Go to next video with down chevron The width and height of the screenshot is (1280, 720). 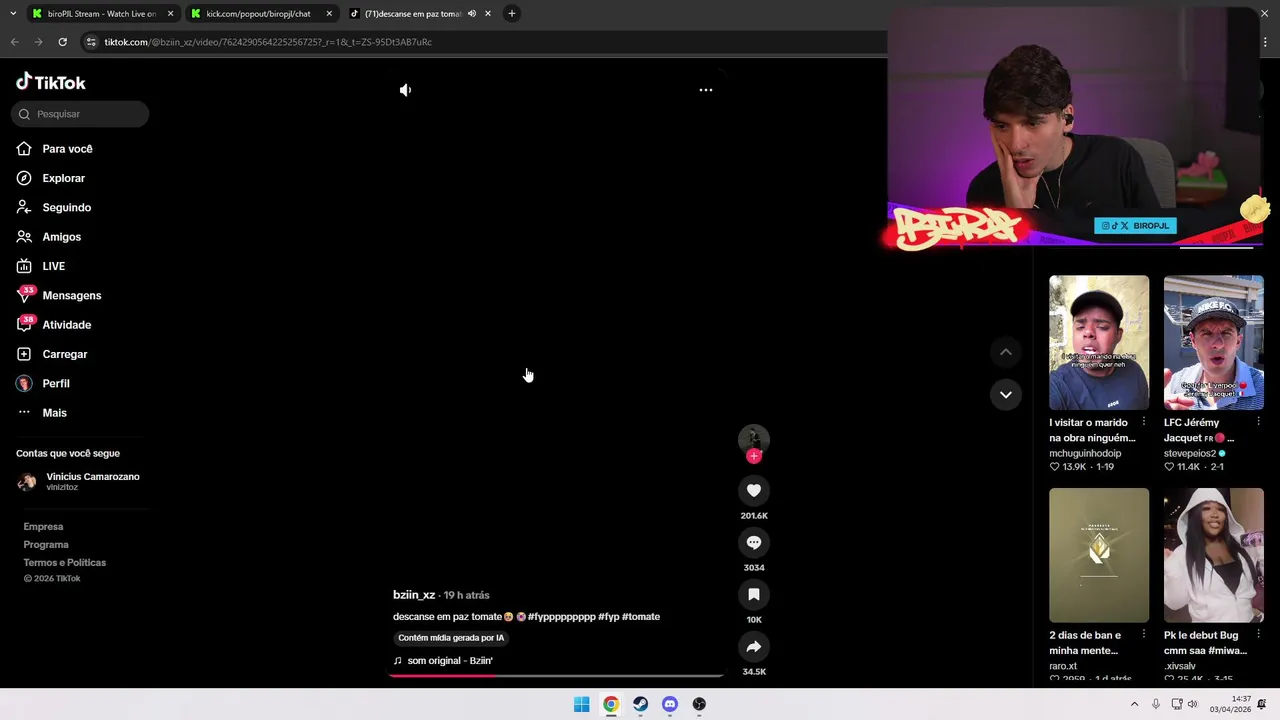(1006, 394)
